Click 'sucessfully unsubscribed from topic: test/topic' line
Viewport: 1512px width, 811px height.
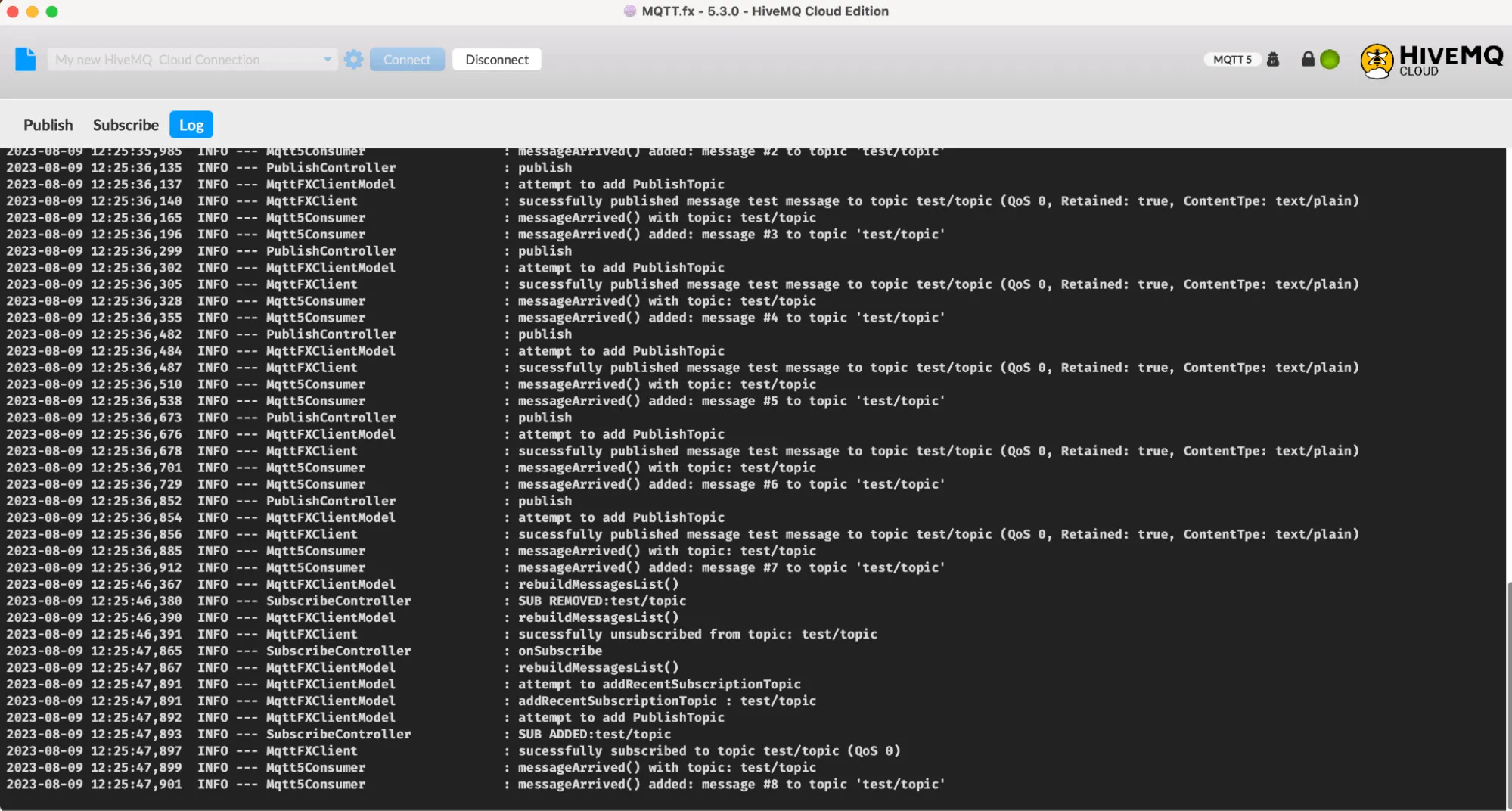coord(697,634)
